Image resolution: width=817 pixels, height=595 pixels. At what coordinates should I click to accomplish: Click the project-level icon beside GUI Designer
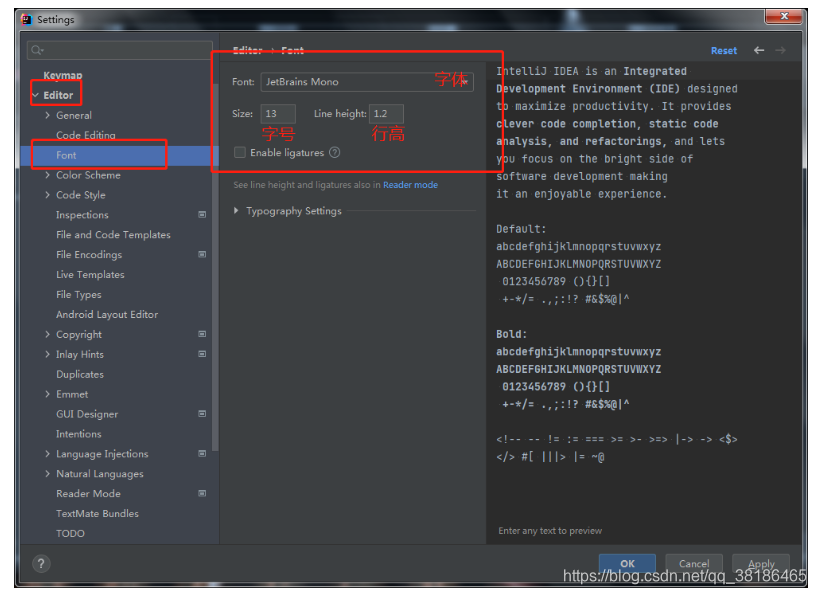point(202,414)
